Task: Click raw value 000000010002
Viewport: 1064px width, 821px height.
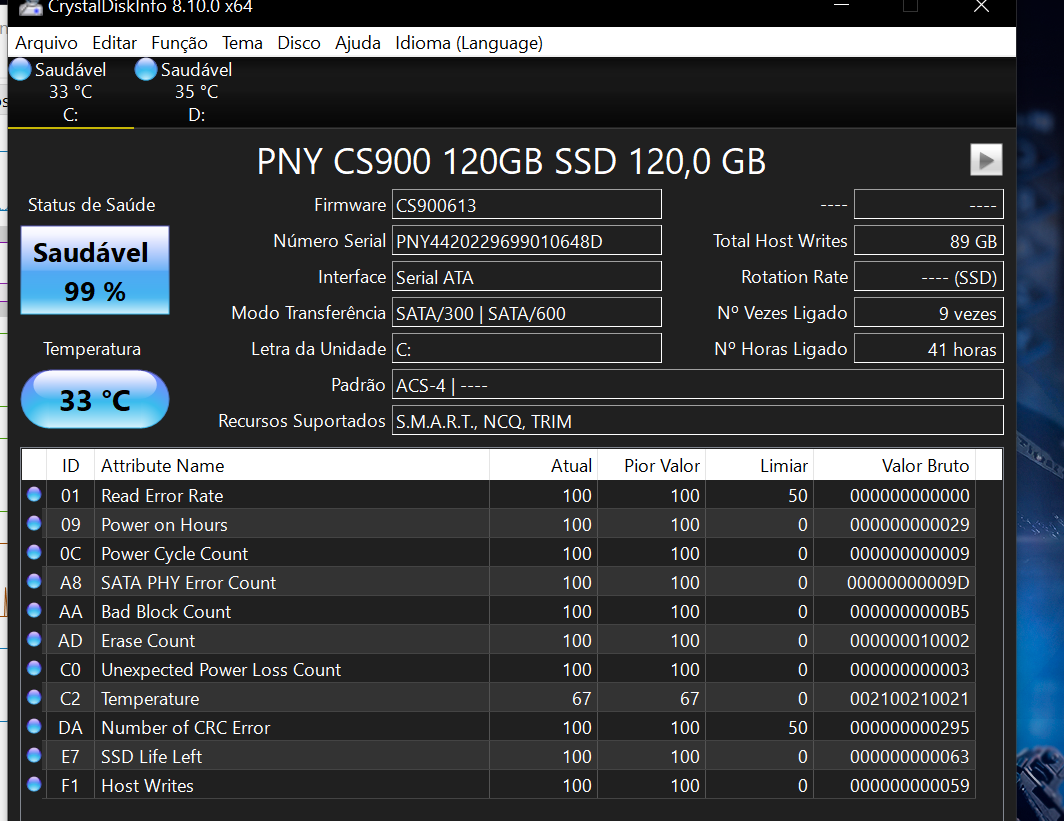Action: point(909,641)
